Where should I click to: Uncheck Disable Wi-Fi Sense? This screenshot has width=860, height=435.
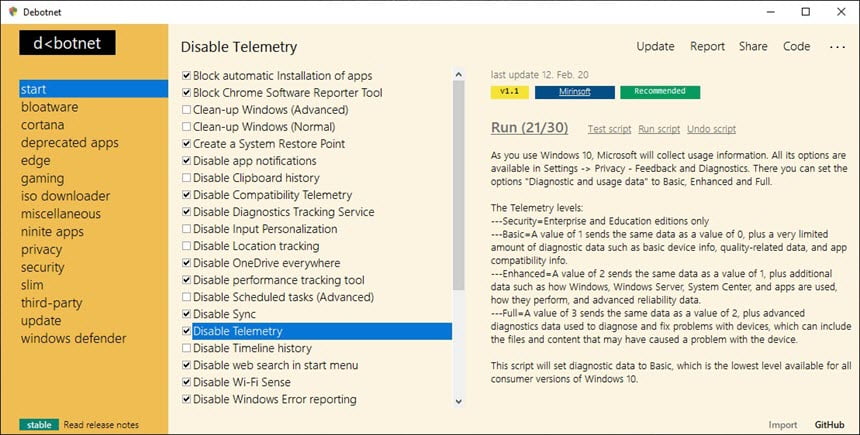(x=186, y=382)
